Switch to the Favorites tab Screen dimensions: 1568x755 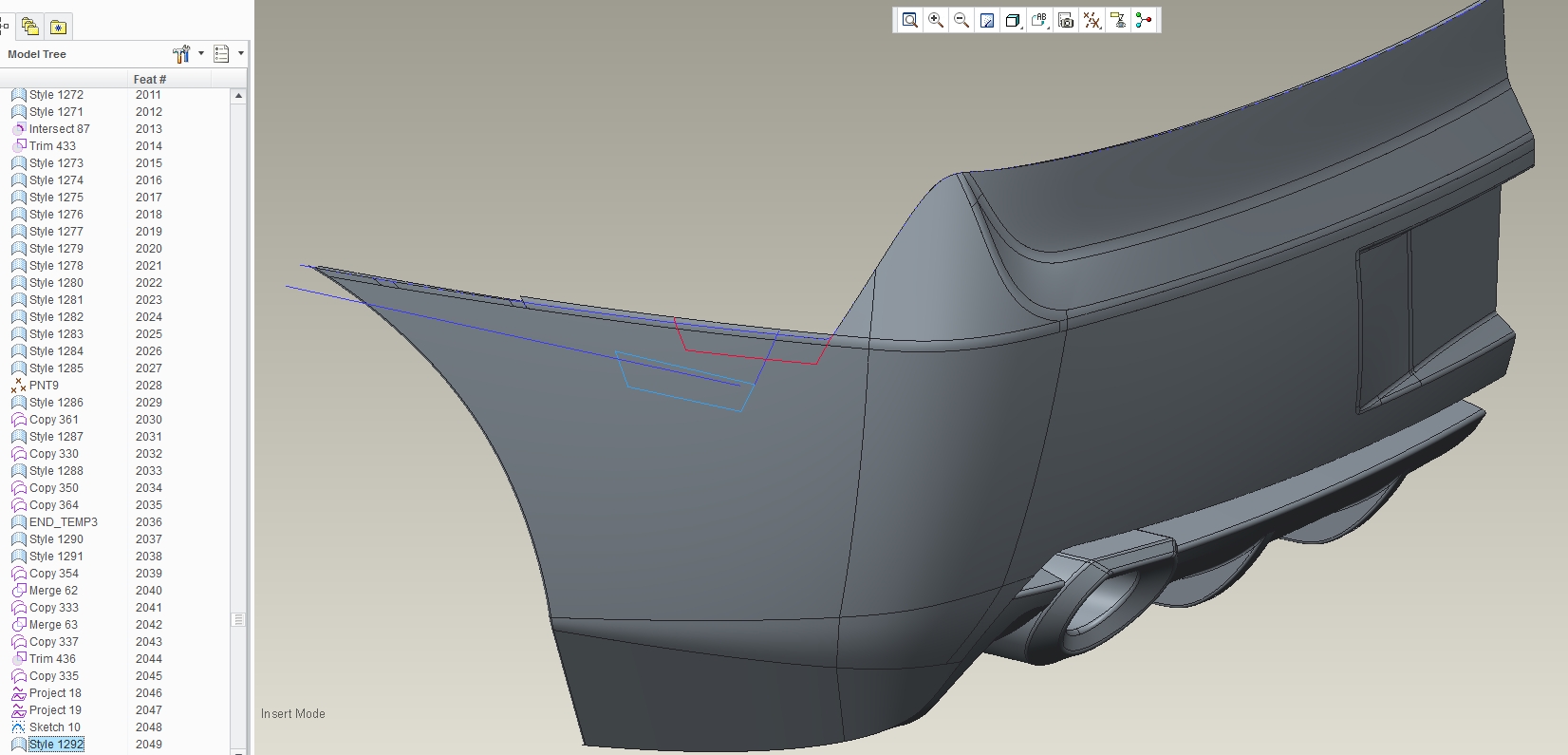pyautogui.click(x=59, y=27)
